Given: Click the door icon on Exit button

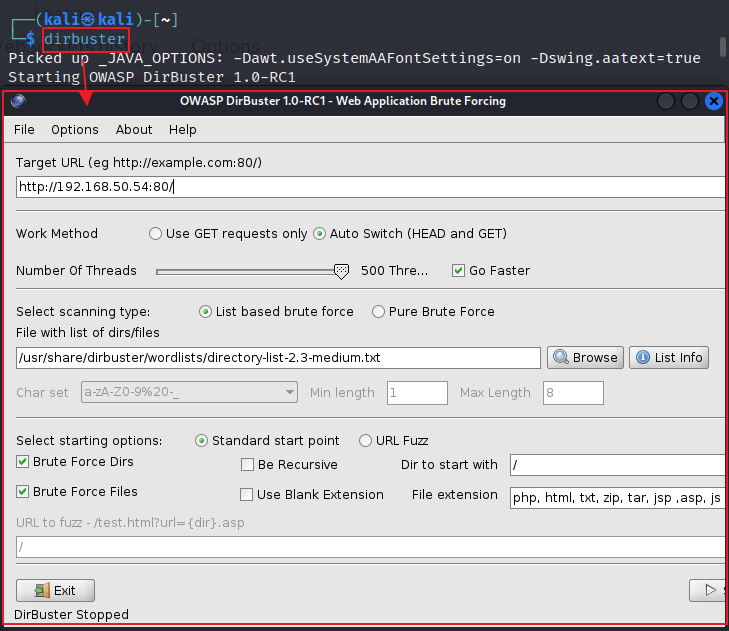Looking at the screenshot, I should tap(42, 591).
